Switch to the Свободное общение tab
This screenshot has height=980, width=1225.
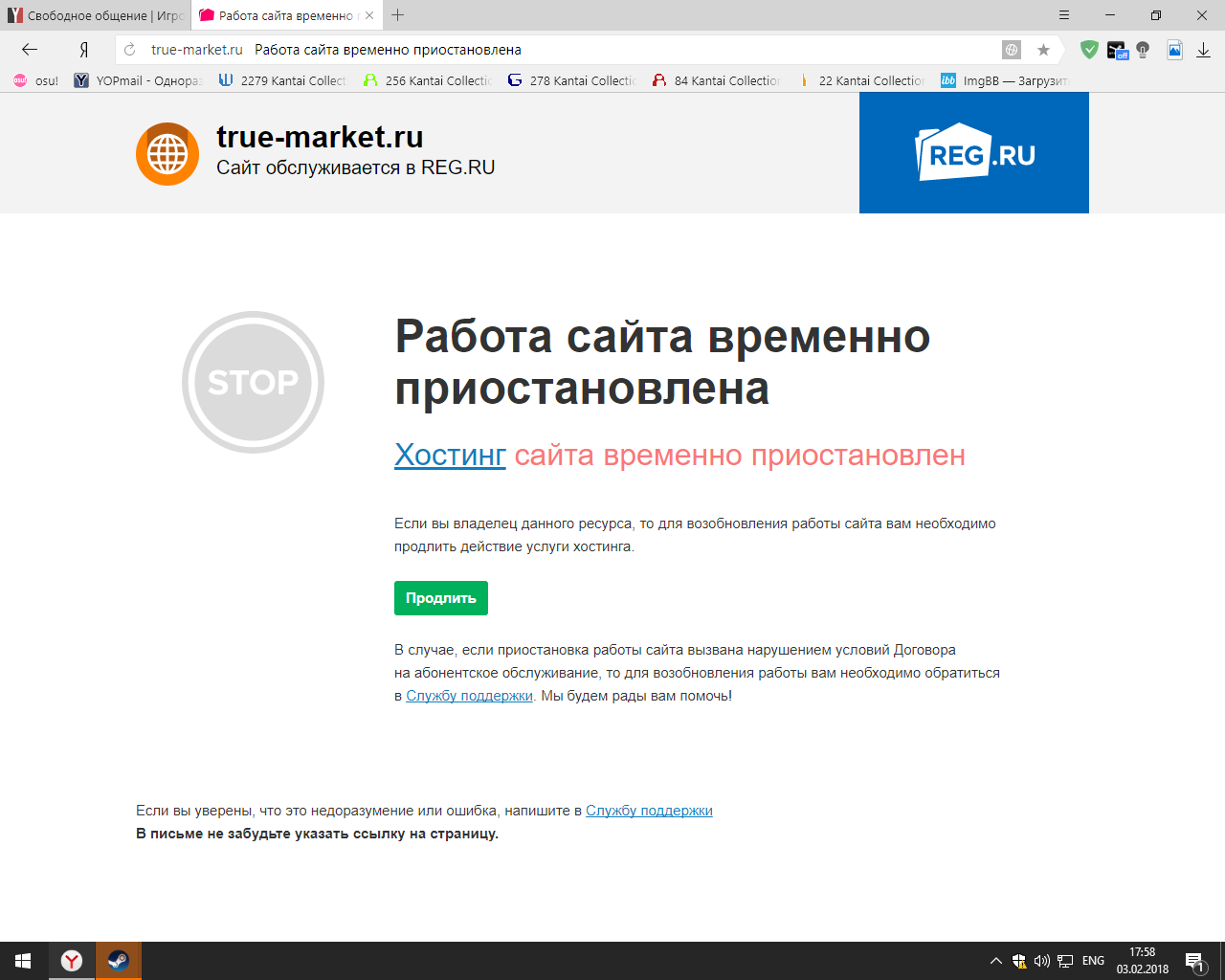tap(96, 15)
